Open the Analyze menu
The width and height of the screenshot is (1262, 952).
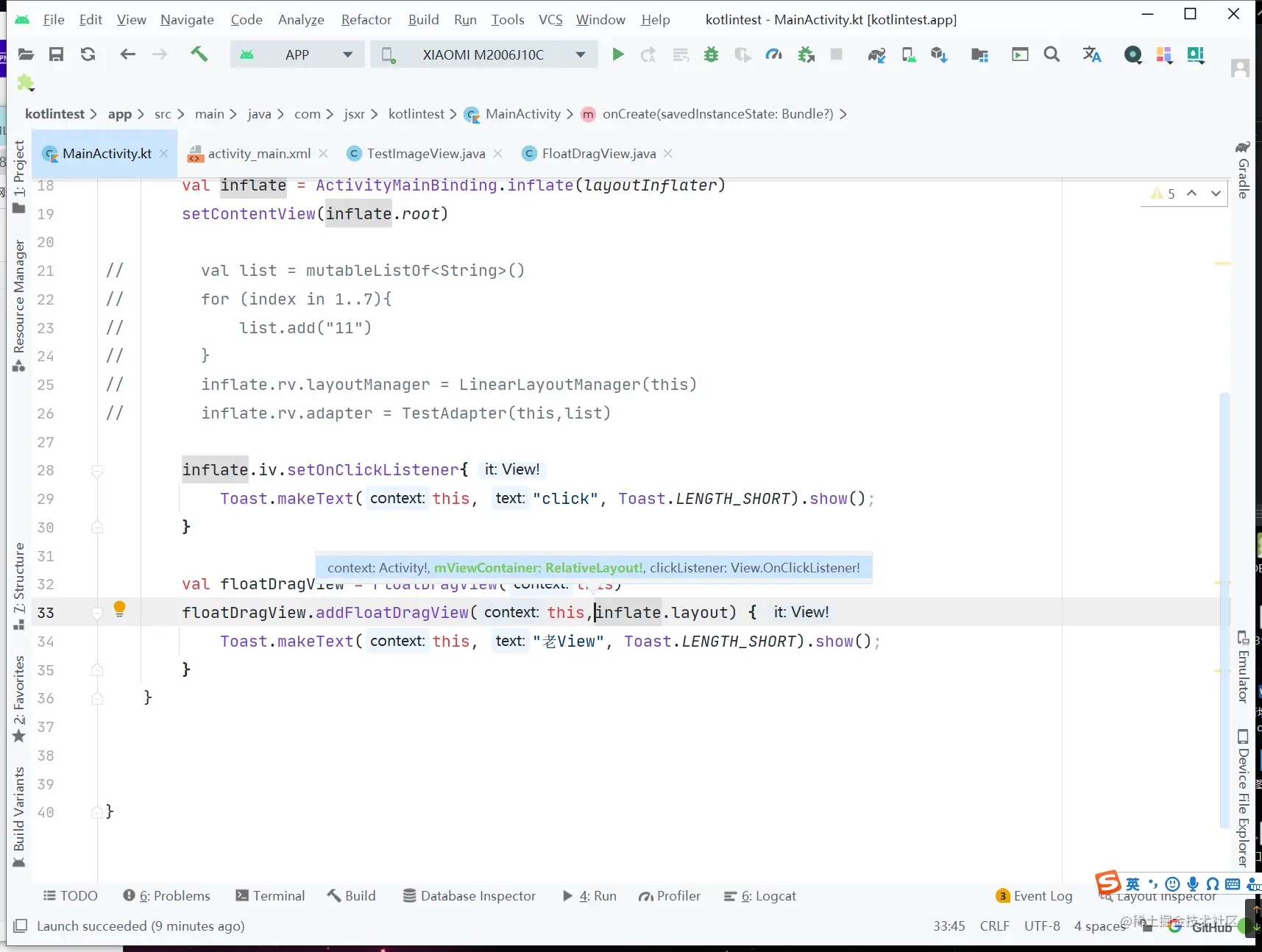301,20
